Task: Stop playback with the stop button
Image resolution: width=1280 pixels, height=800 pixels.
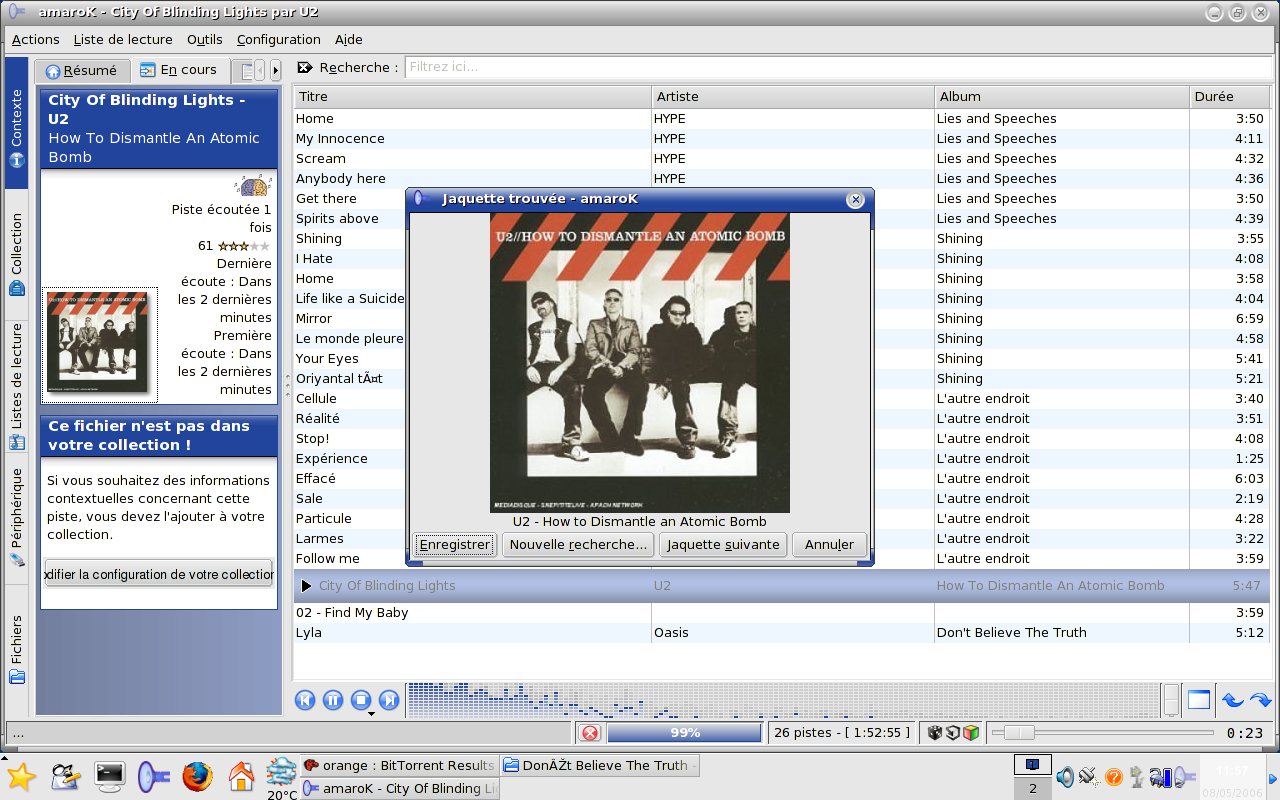Action: (361, 700)
